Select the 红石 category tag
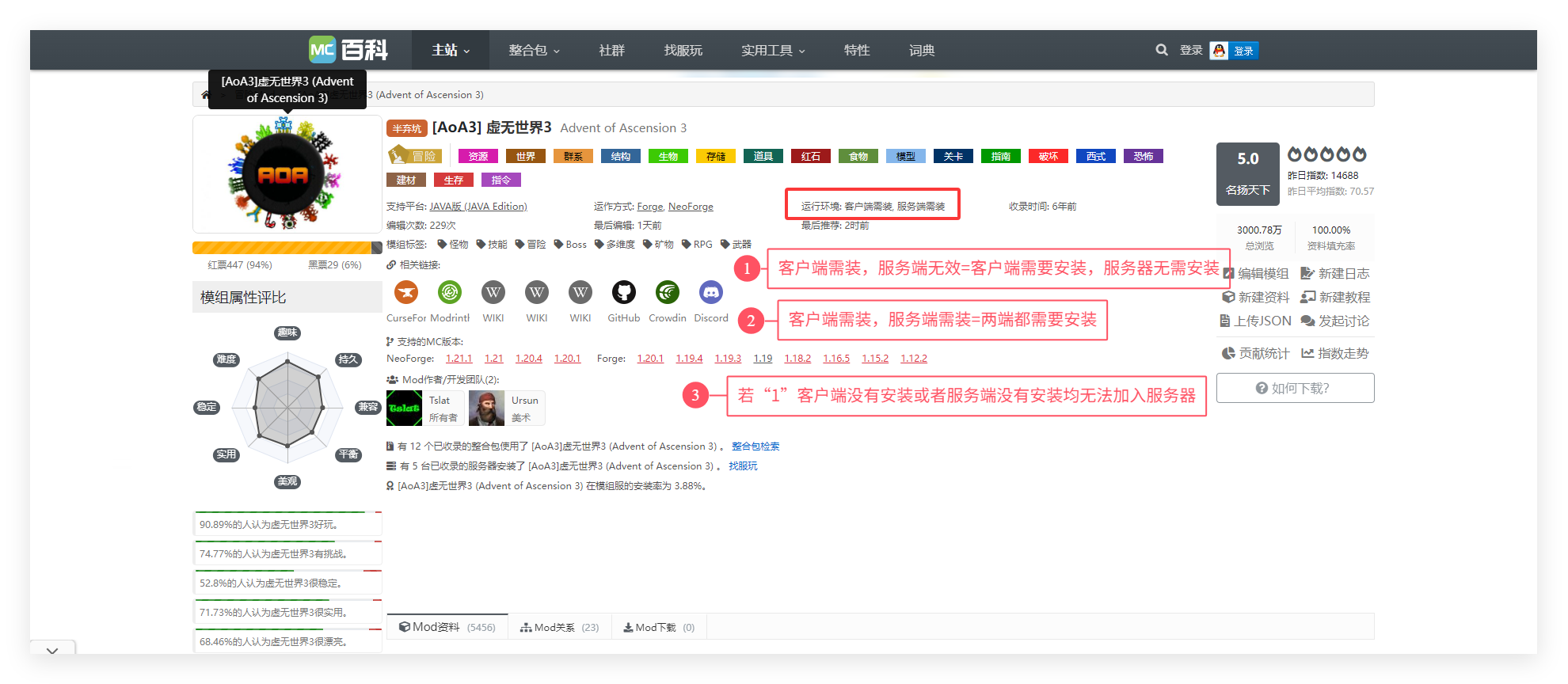1568x684 pixels. point(811,156)
